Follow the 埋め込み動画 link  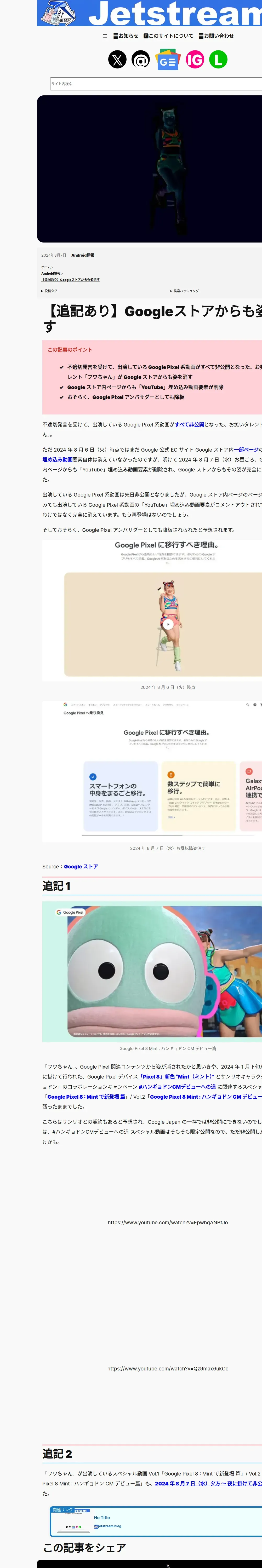[57, 460]
